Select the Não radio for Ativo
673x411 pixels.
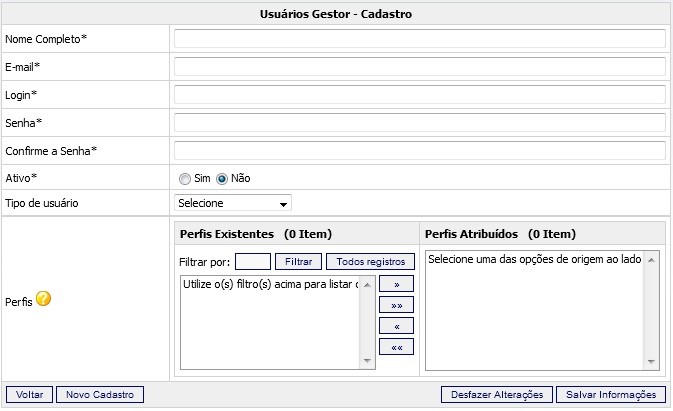[222, 178]
